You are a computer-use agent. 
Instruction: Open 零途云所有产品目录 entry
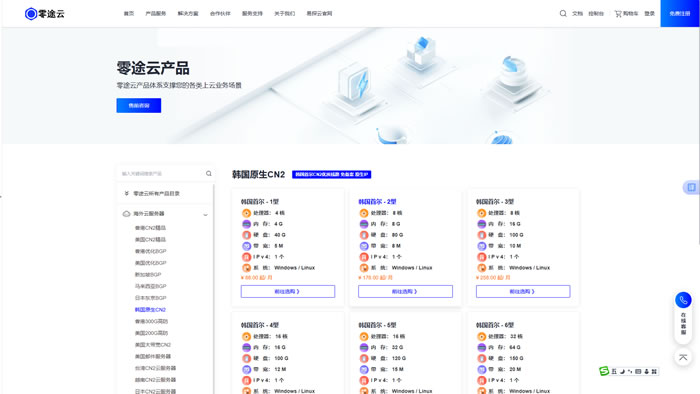[156, 194]
